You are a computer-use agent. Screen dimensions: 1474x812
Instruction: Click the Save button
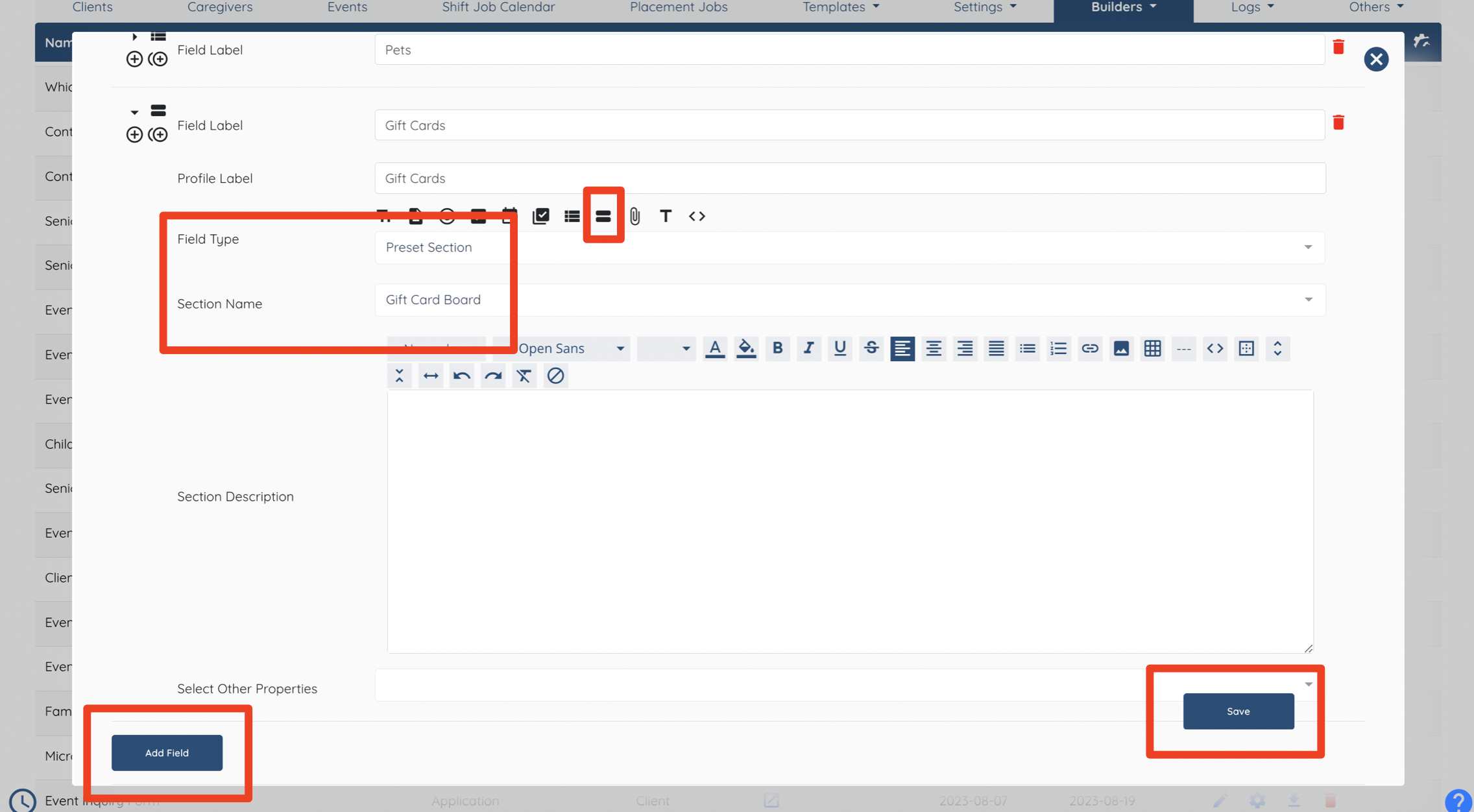(1238, 711)
